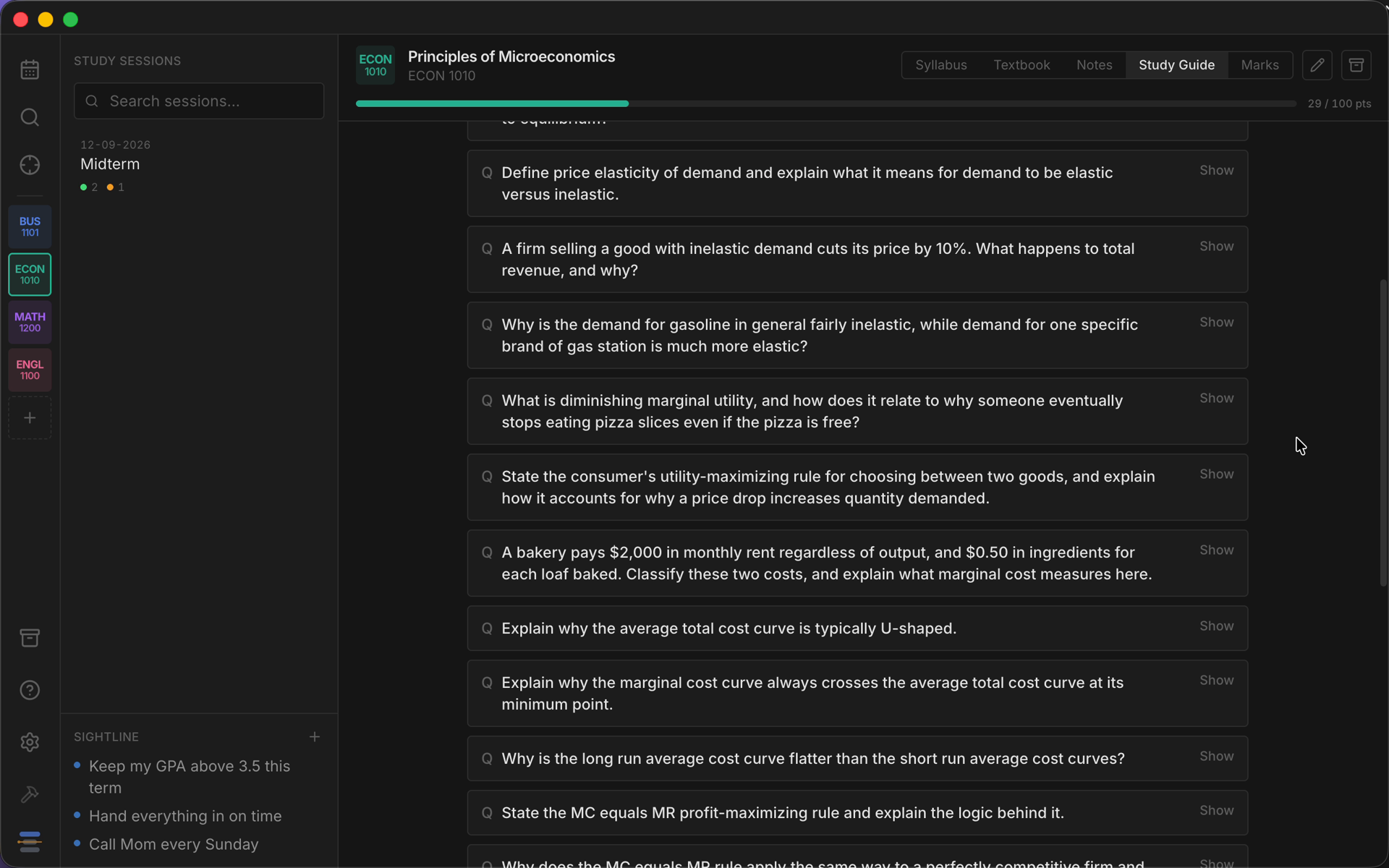
Task: Select the ENGL 1100 course badge
Action: click(30, 370)
